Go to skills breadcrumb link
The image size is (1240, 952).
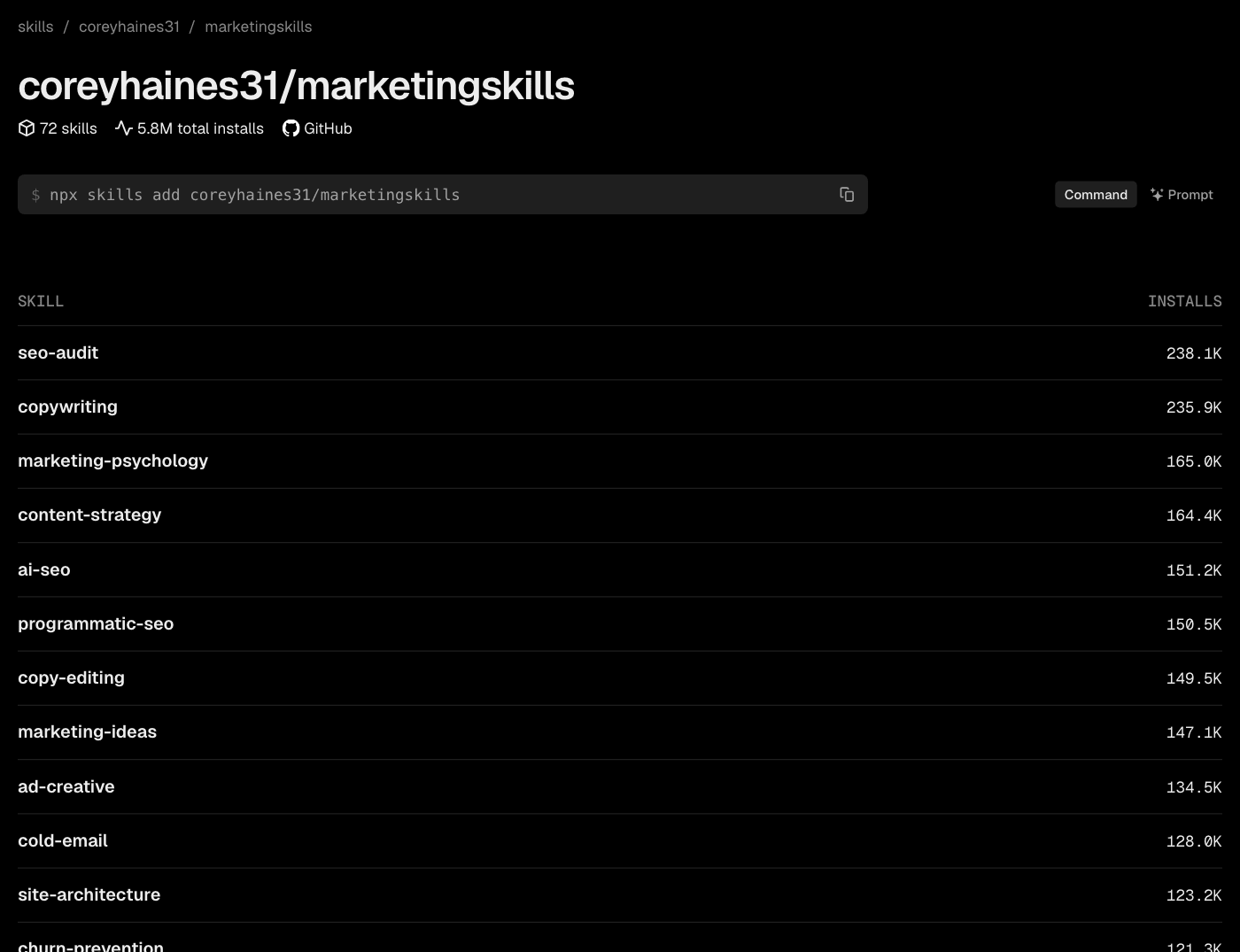pyautogui.click(x=35, y=27)
